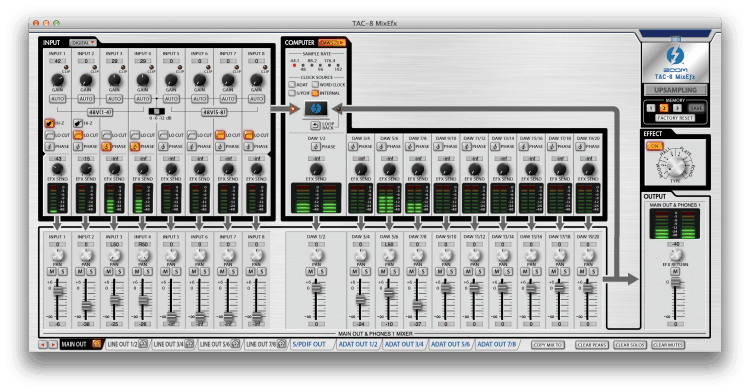Toggle the effect ON button
Viewport: 750px width, 392px height.
654,146
